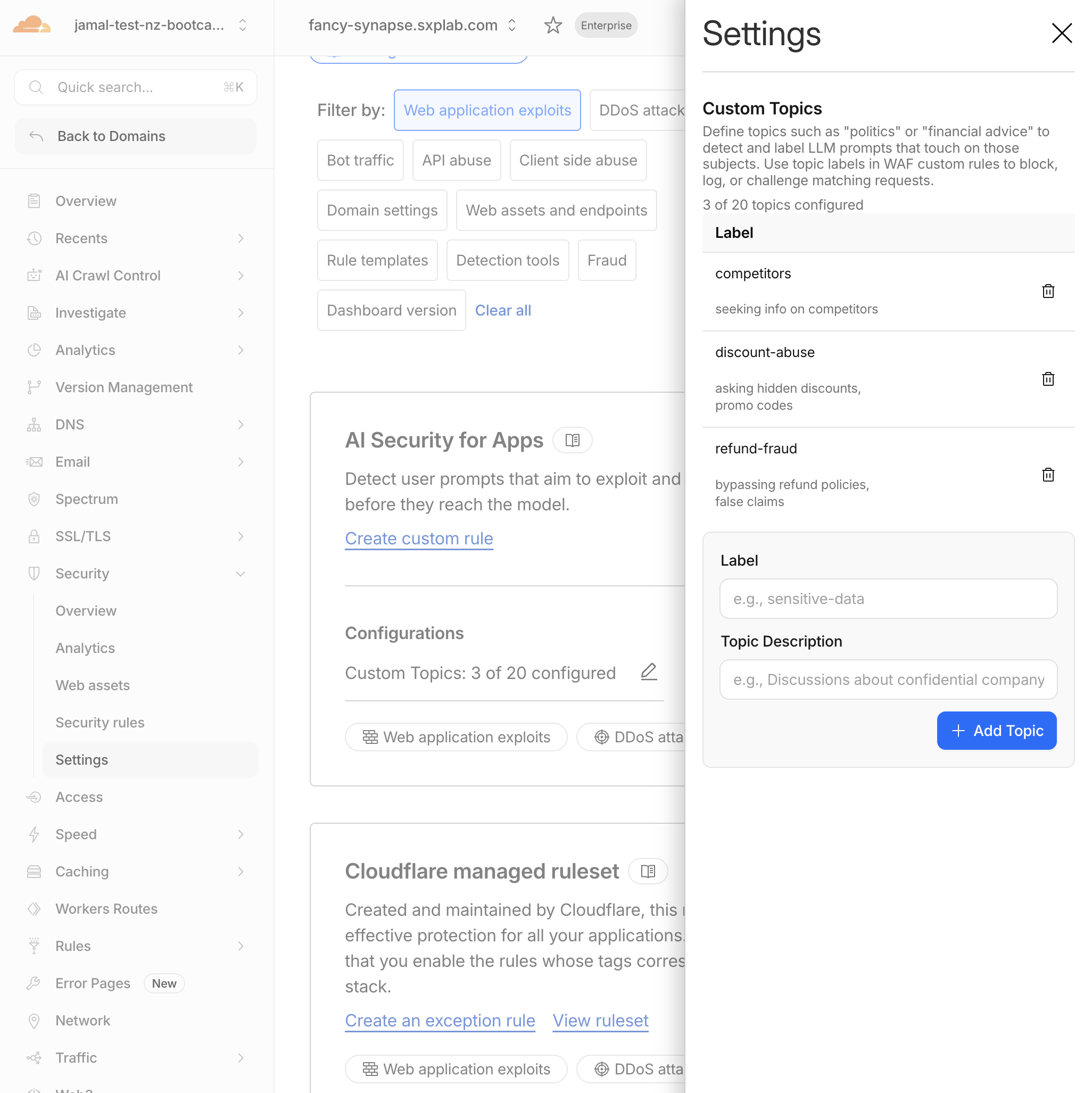Click the Error Pages wrench icon

tap(34, 983)
